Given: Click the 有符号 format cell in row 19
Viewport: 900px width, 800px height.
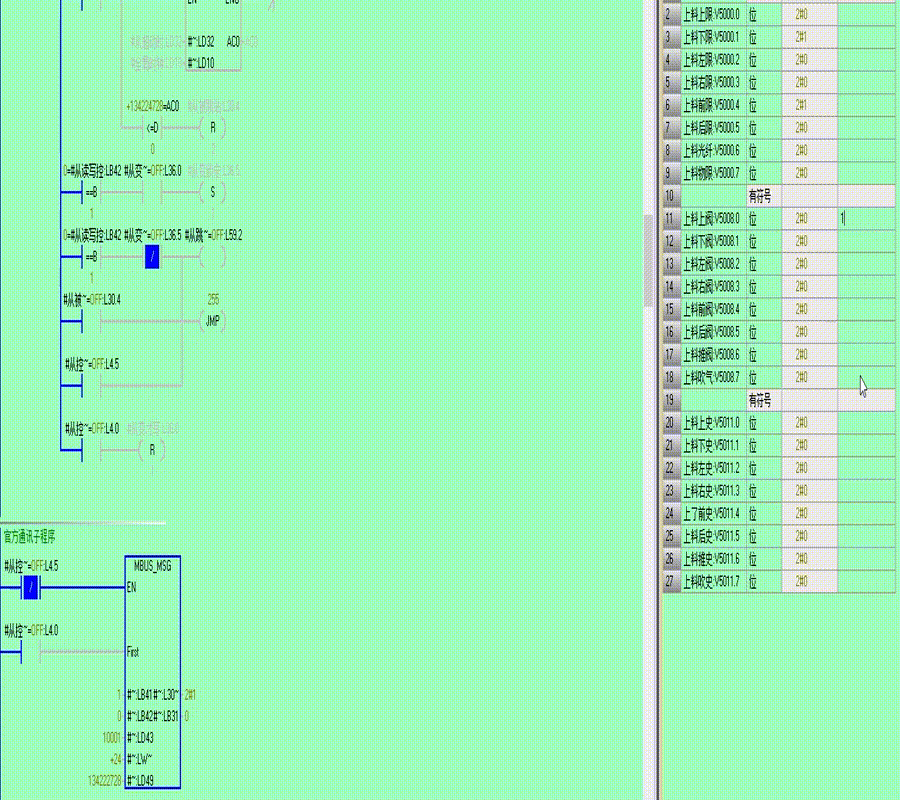Looking at the screenshot, I should 764,400.
